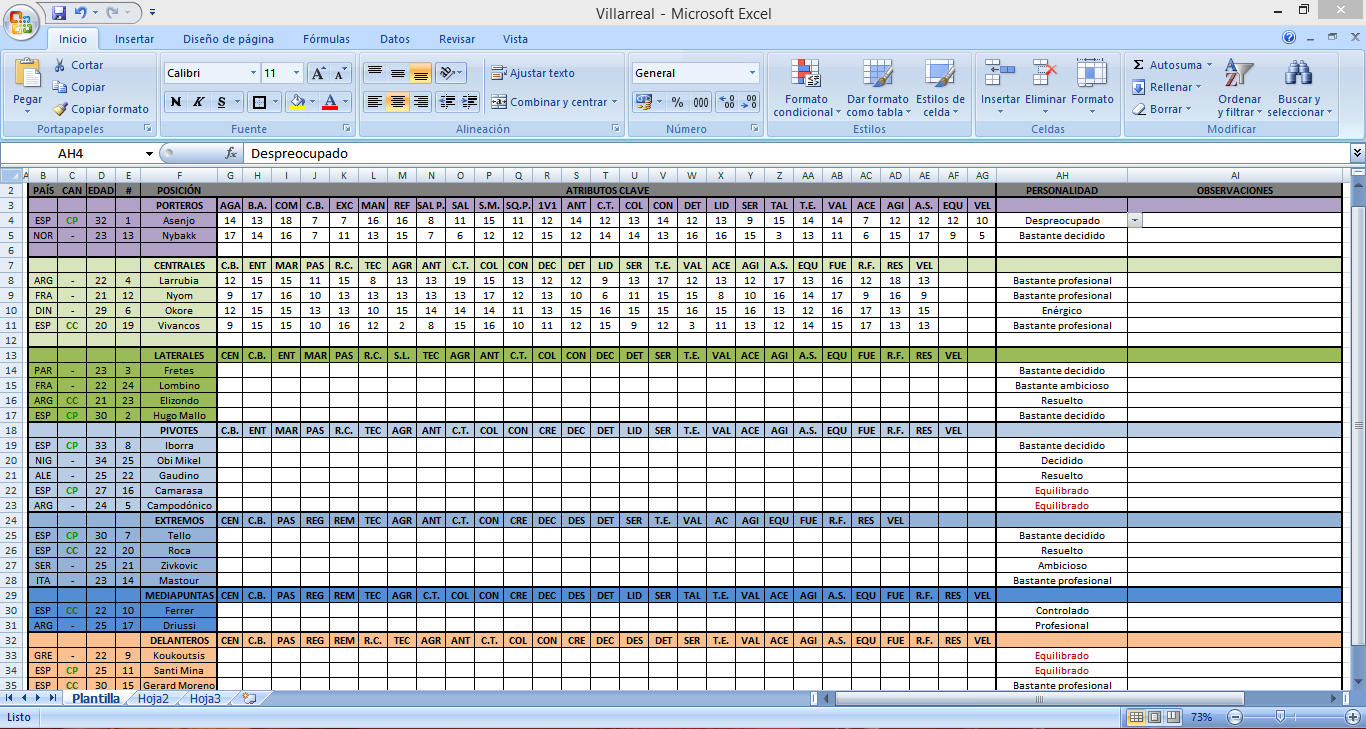Align text to bottom of cell

(420, 73)
